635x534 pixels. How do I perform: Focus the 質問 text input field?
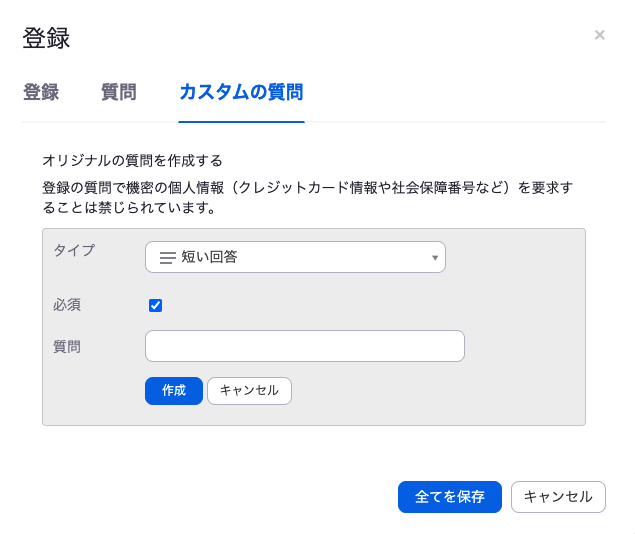305,346
